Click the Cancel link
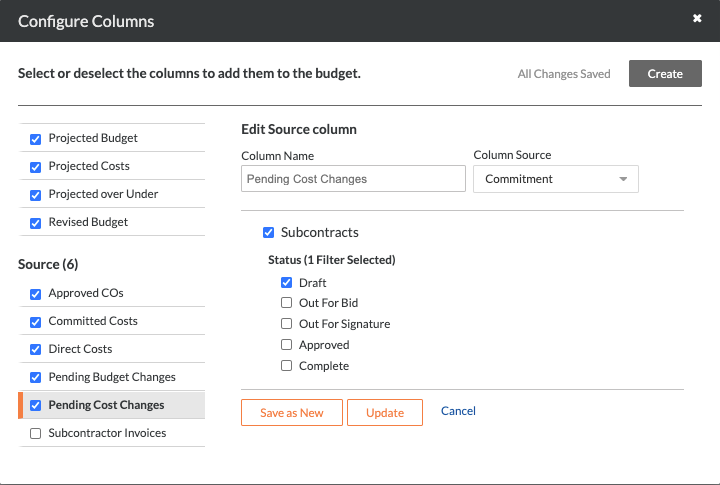The image size is (720, 485). (x=458, y=411)
